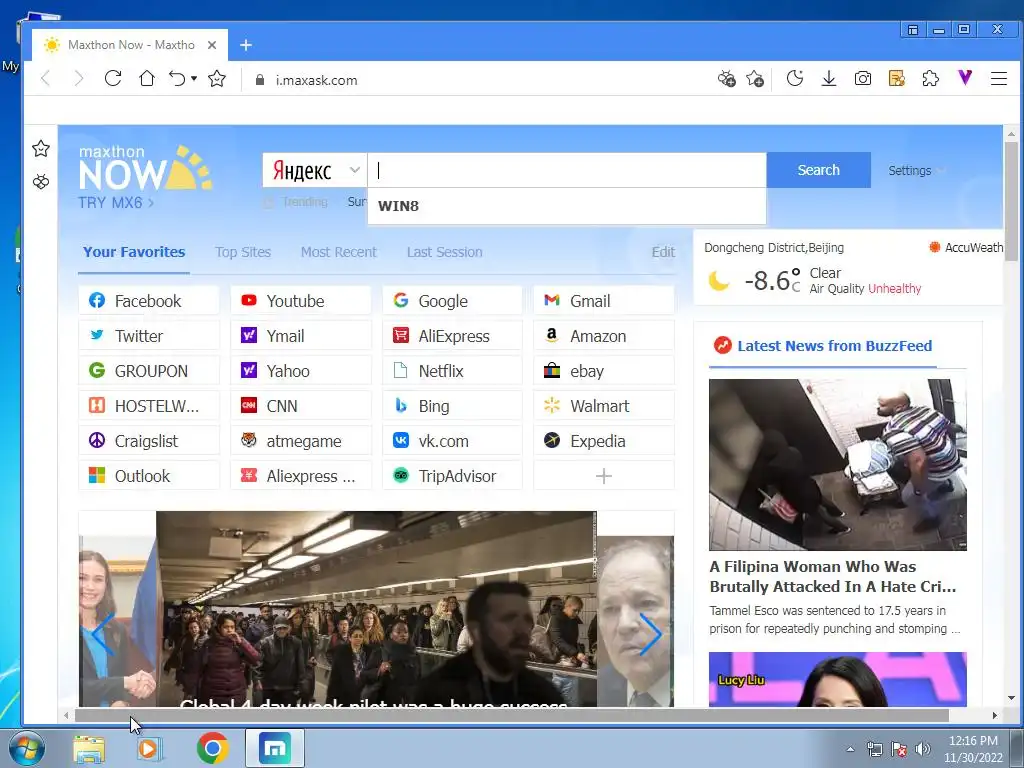Click the screenshot camera icon
This screenshot has width=1024, height=768.
(863, 79)
